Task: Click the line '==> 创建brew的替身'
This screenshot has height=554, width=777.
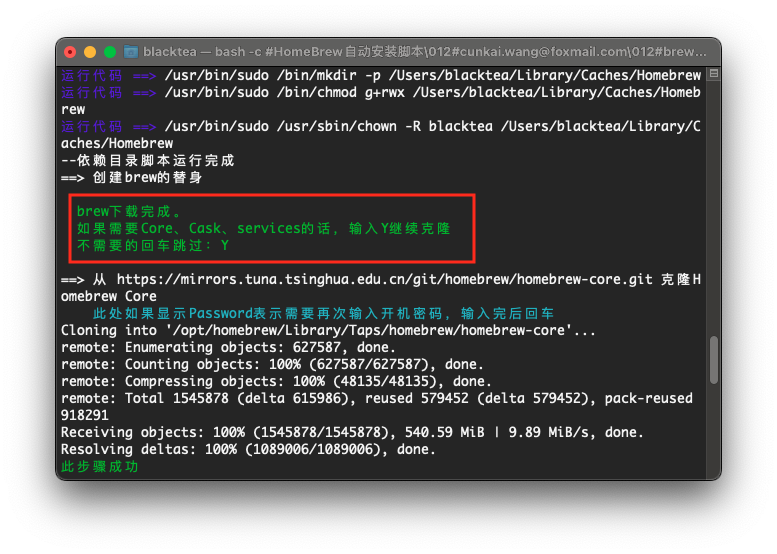Action: click(131, 177)
